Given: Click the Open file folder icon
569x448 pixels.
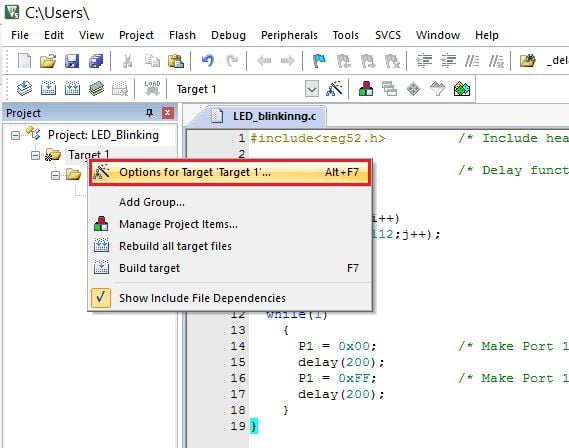Looking at the screenshot, I should 48,61.
